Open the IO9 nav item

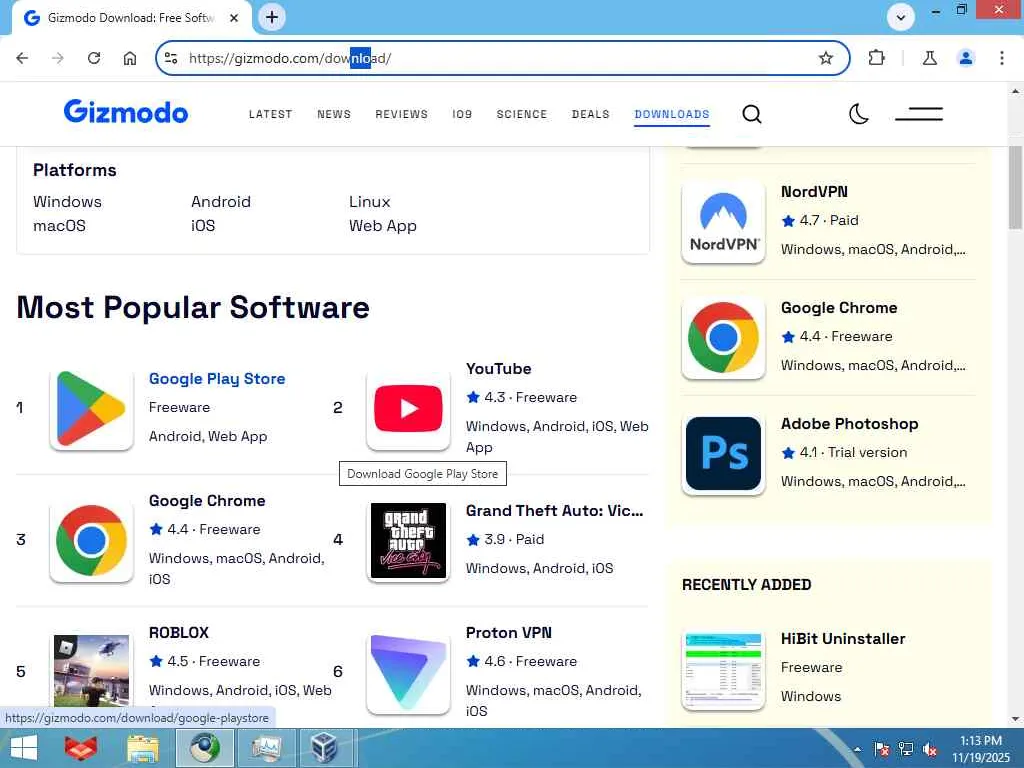tap(462, 114)
